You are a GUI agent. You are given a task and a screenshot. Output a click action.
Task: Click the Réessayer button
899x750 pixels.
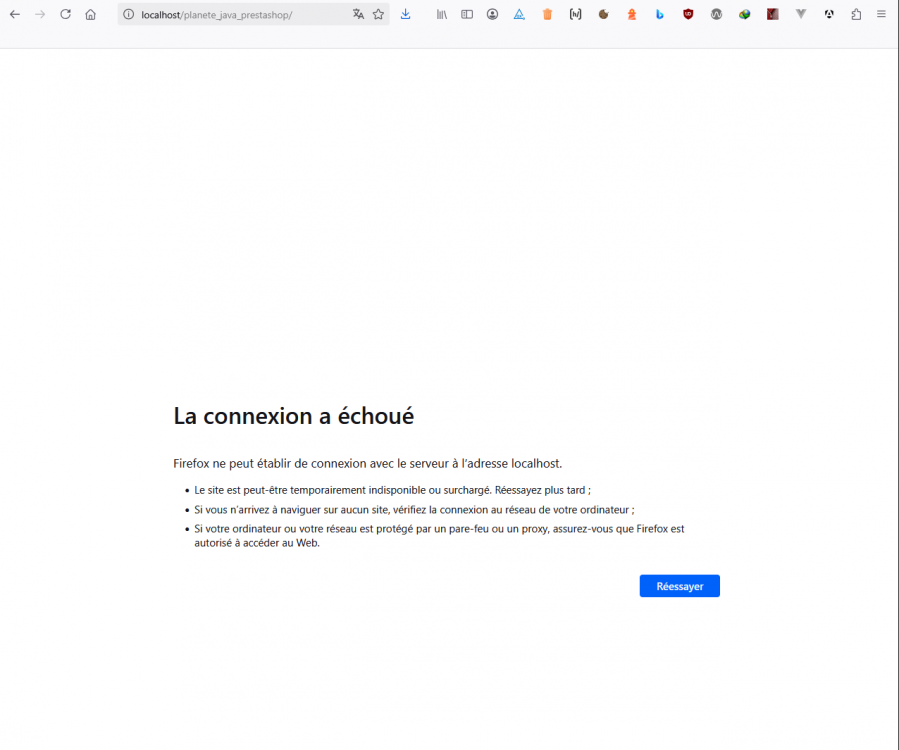pyautogui.click(x=679, y=586)
